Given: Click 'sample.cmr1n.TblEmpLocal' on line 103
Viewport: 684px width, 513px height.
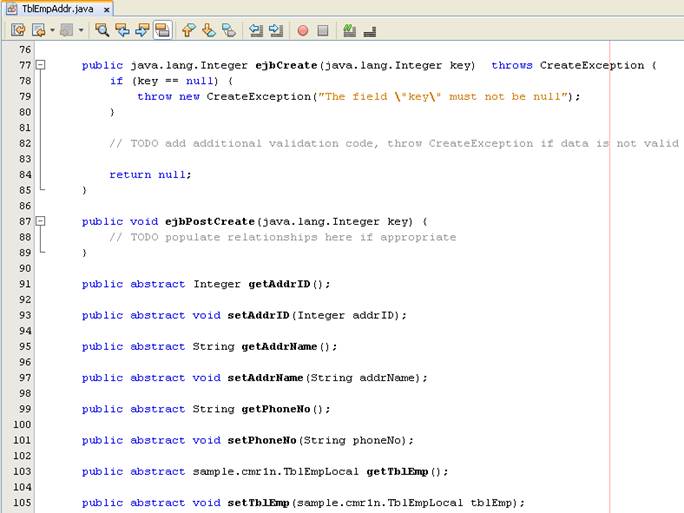Looking at the screenshot, I should 276,472.
